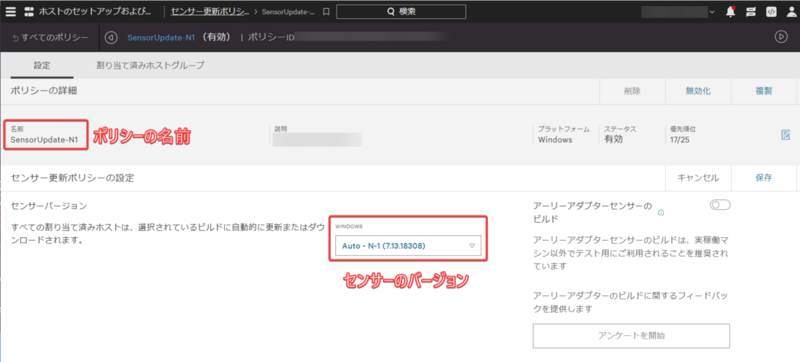Open the Windows sensor version dropdown
The height and width of the screenshot is (362, 800).
[x=408, y=246]
